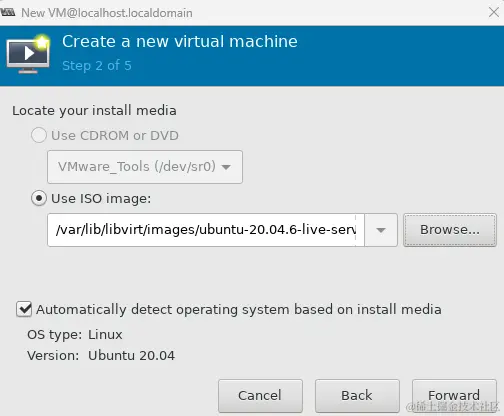Click the 'Create a new virtual machine' title
504x416 pixels.
coord(180,42)
